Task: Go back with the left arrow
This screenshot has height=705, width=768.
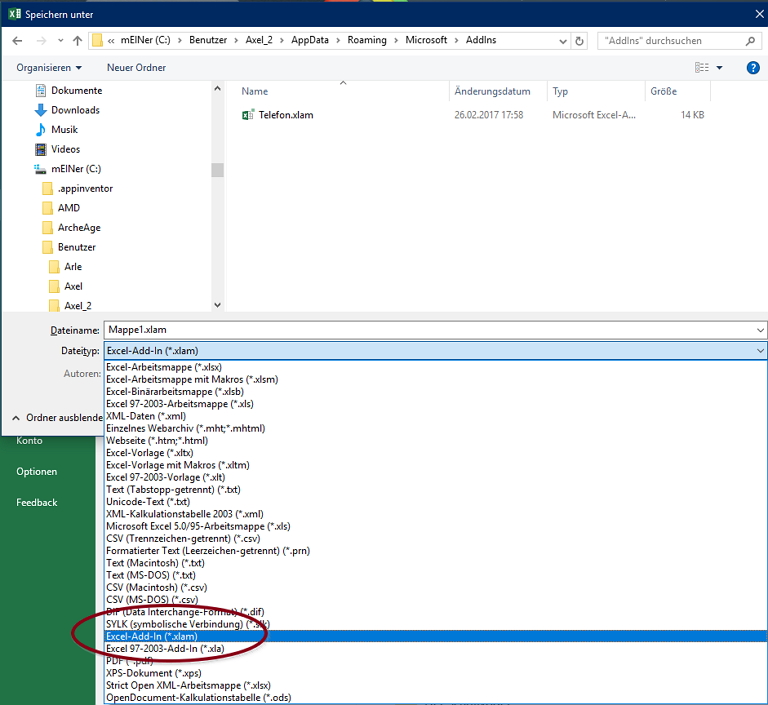Action: coord(17,41)
